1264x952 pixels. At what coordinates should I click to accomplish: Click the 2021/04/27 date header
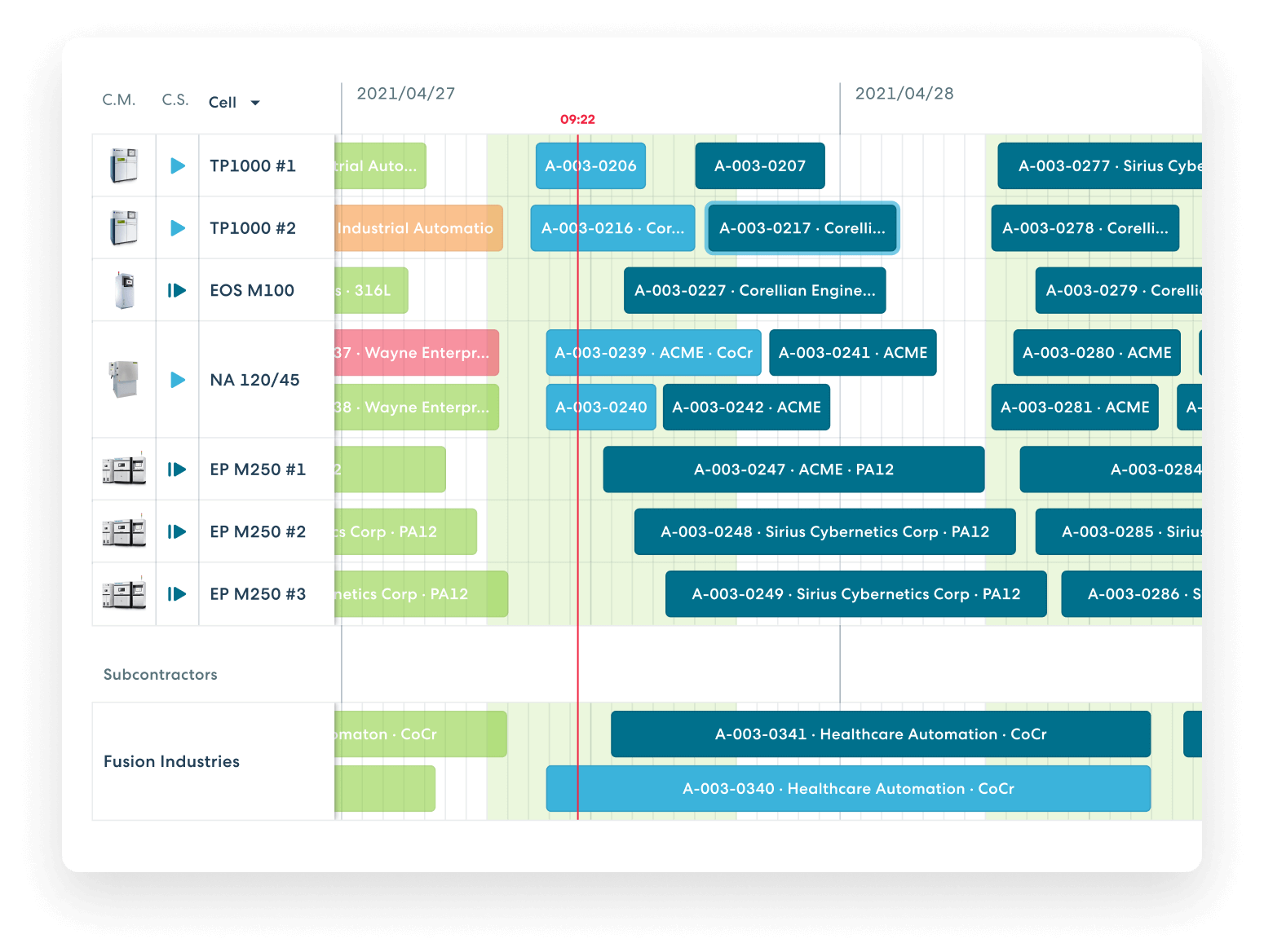pos(406,94)
